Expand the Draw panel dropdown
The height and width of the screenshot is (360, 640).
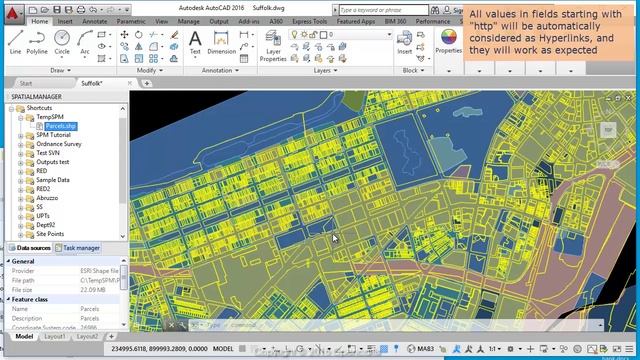60,70
